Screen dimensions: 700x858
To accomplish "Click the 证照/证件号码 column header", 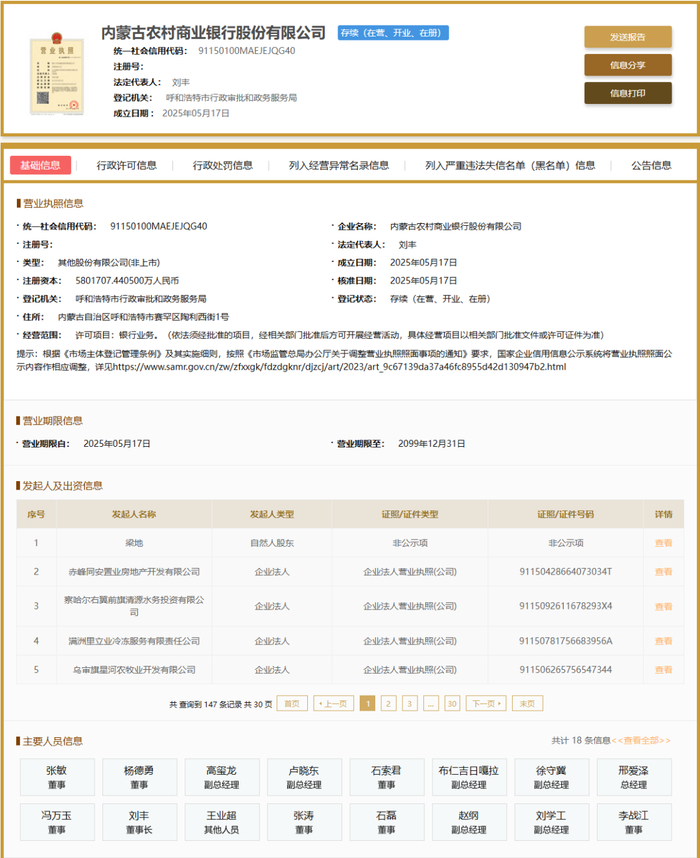I will [x=565, y=514].
